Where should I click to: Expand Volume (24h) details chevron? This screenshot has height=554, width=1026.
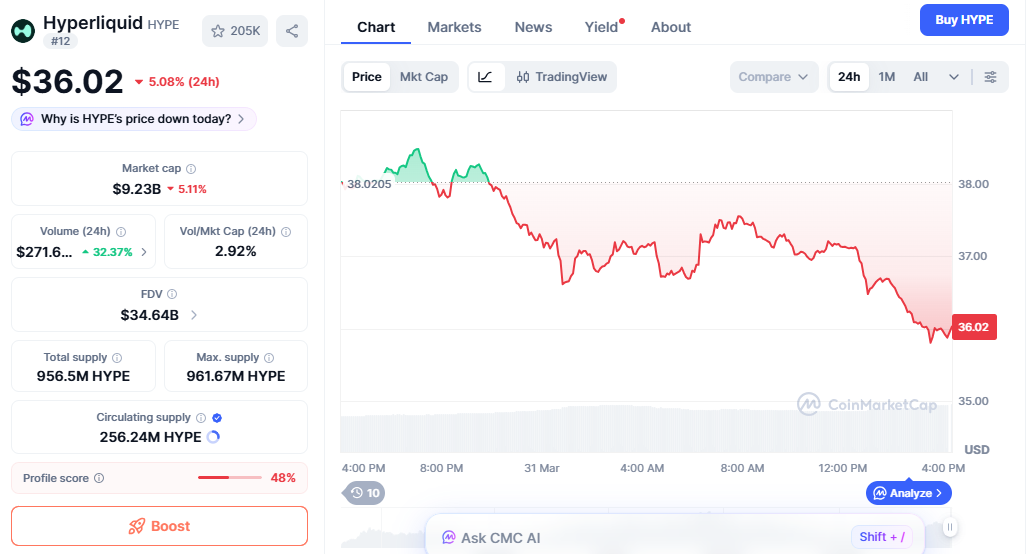click(144, 252)
